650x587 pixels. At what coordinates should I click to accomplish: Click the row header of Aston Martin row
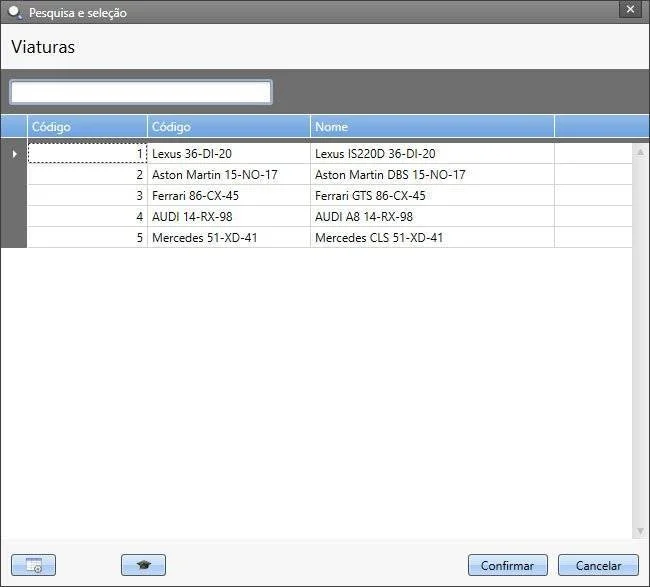tap(14, 175)
